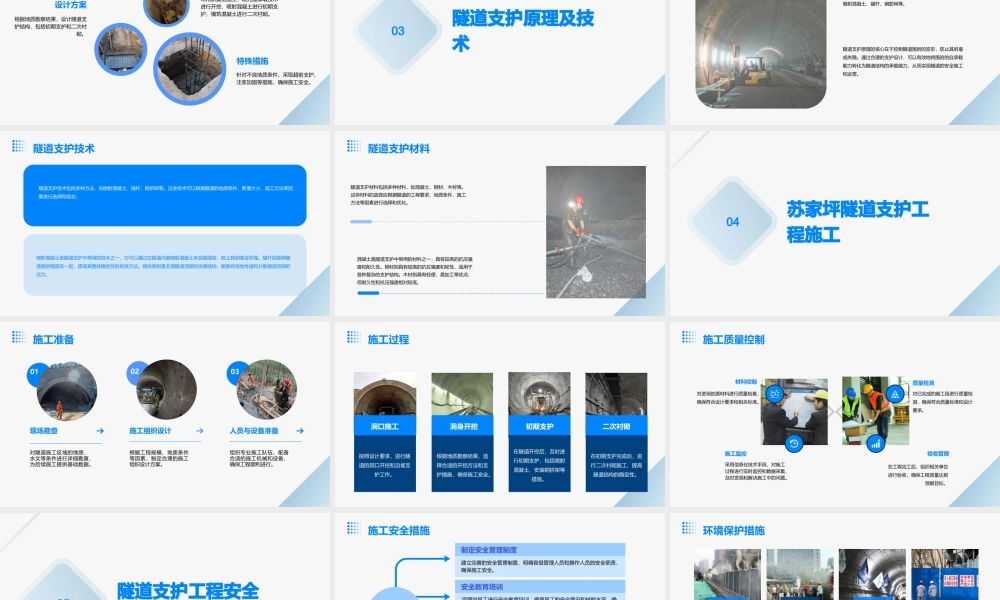Image resolution: width=1000 pixels, height=600 pixels.
Task: Click the 04 diamond section marker
Action: click(733, 222)
